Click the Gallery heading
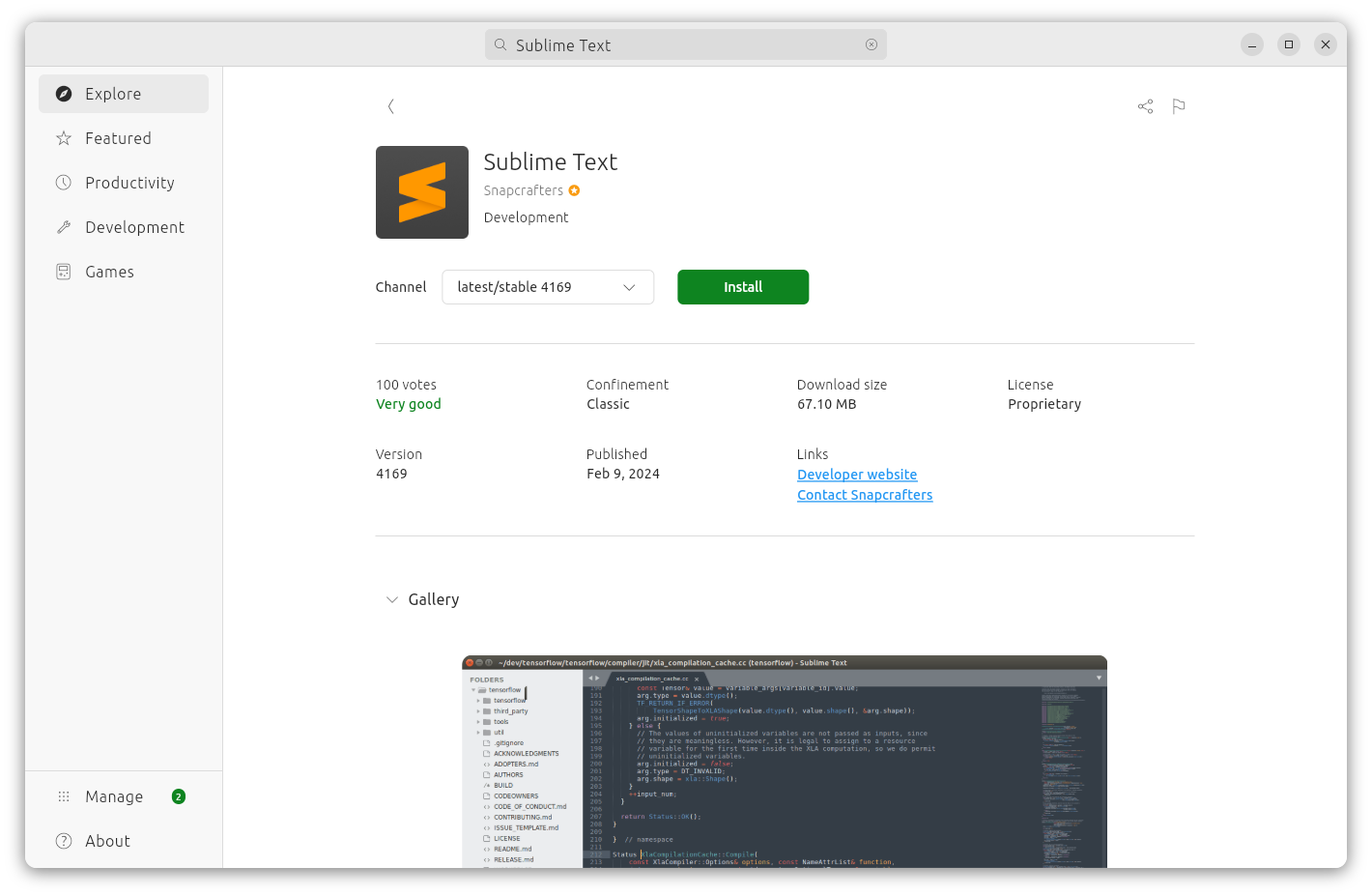This screenshot has width=1372, height=896. pos(434,599)
